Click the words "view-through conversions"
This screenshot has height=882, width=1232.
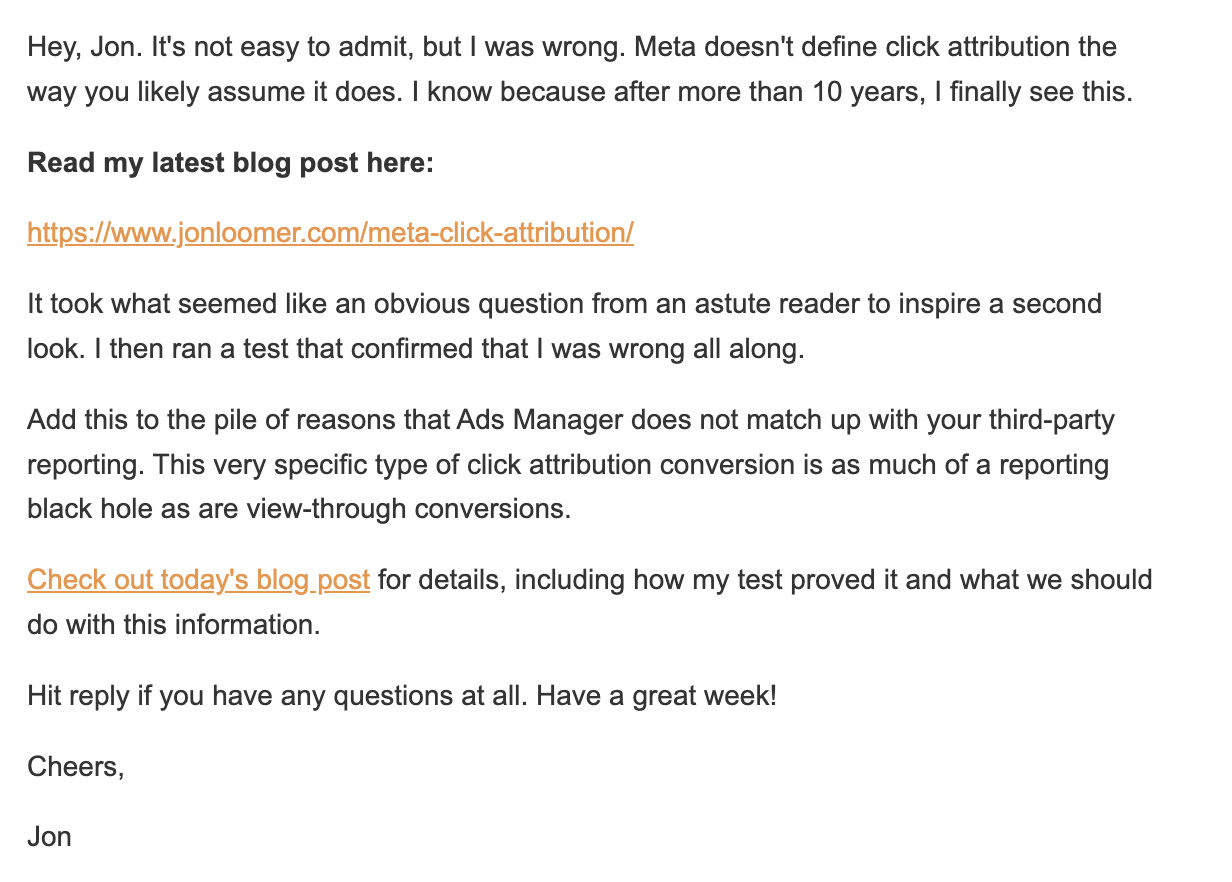point(408,509)
